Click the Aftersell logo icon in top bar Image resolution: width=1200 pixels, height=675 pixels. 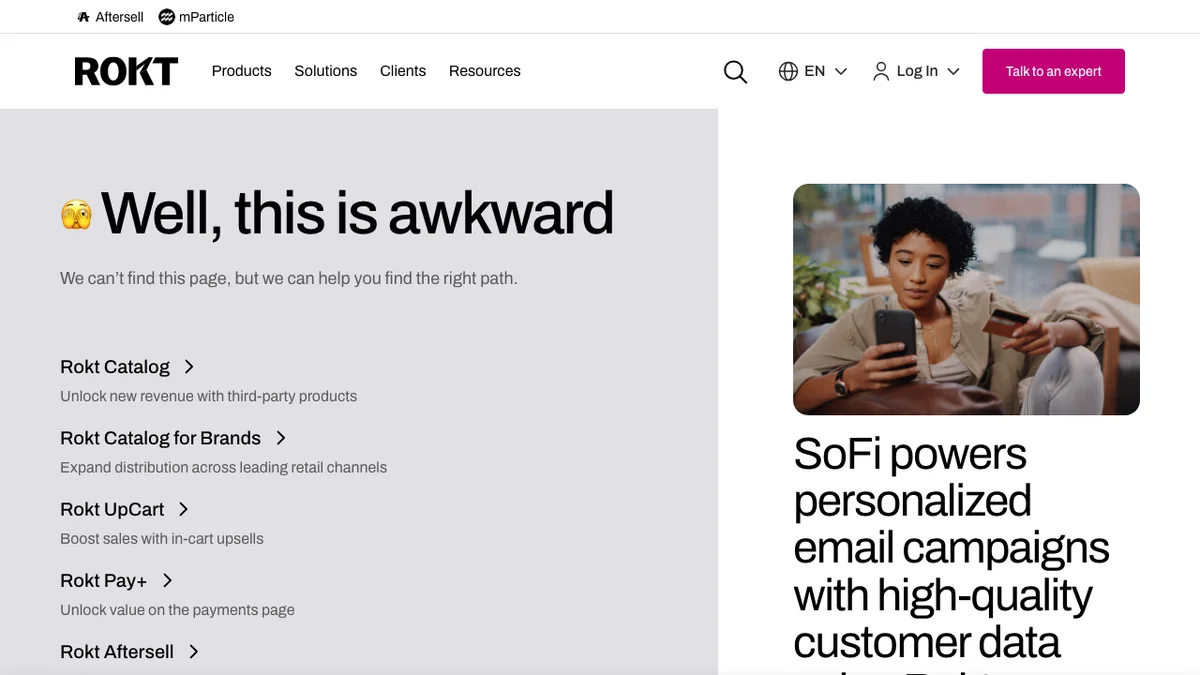pos(83,17)
